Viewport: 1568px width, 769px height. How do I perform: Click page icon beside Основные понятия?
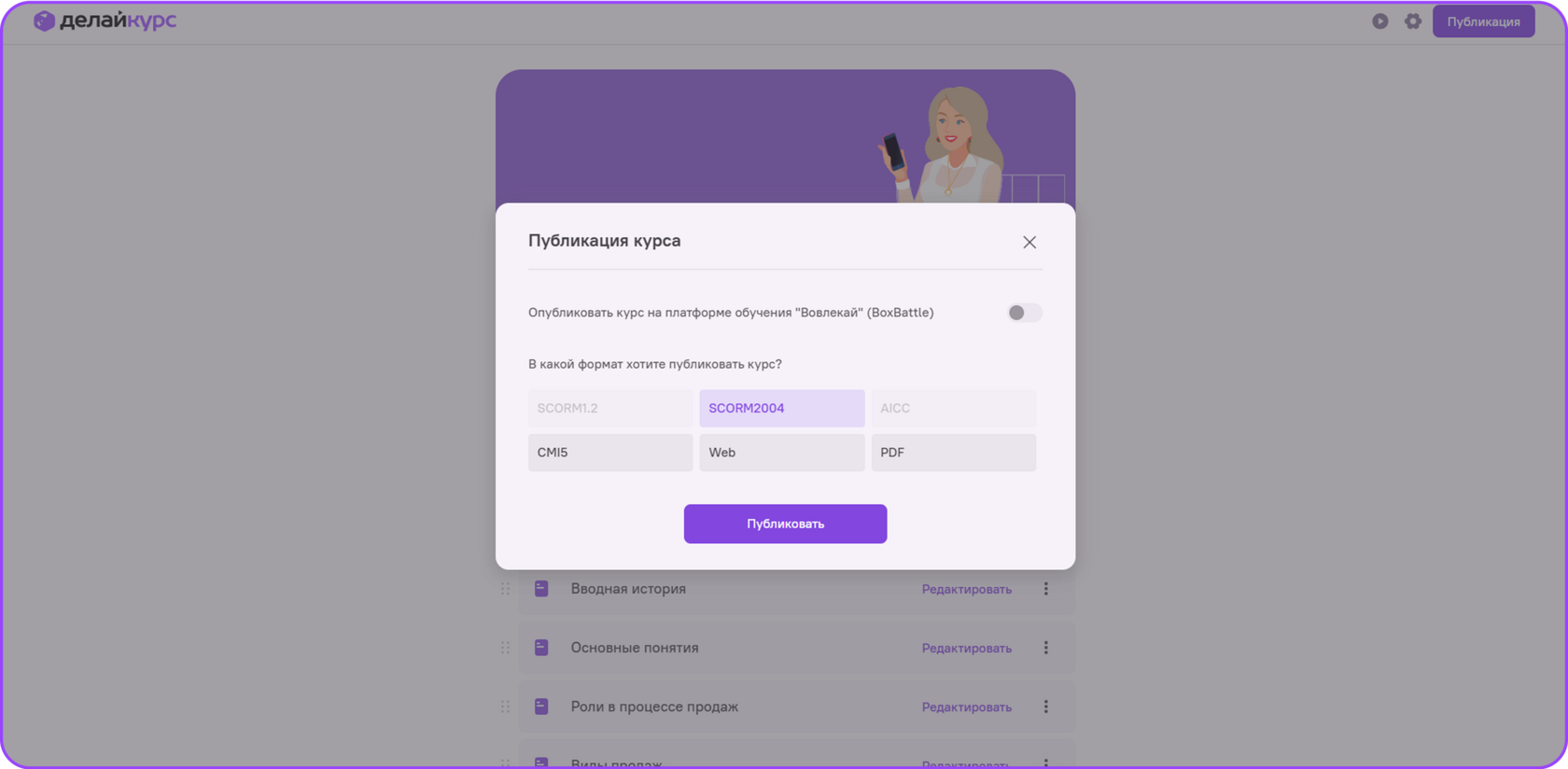point(541,648)
